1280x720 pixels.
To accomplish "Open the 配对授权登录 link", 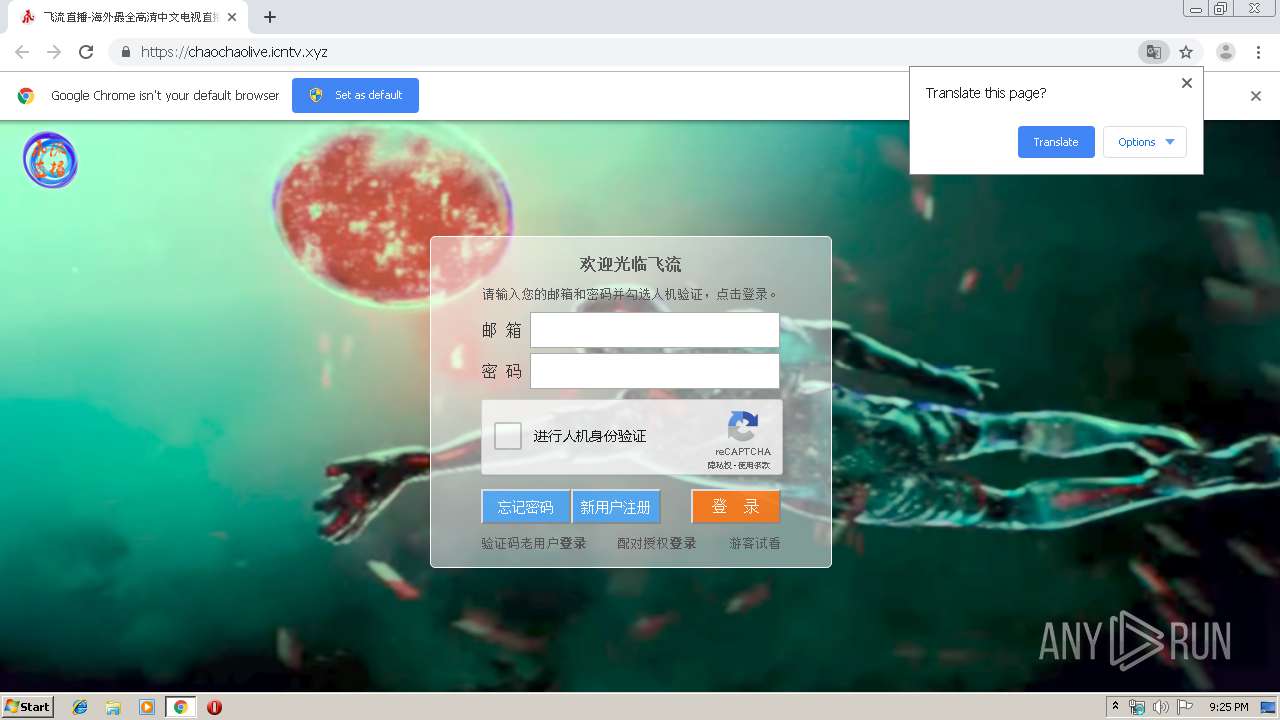I will point(656,543).
